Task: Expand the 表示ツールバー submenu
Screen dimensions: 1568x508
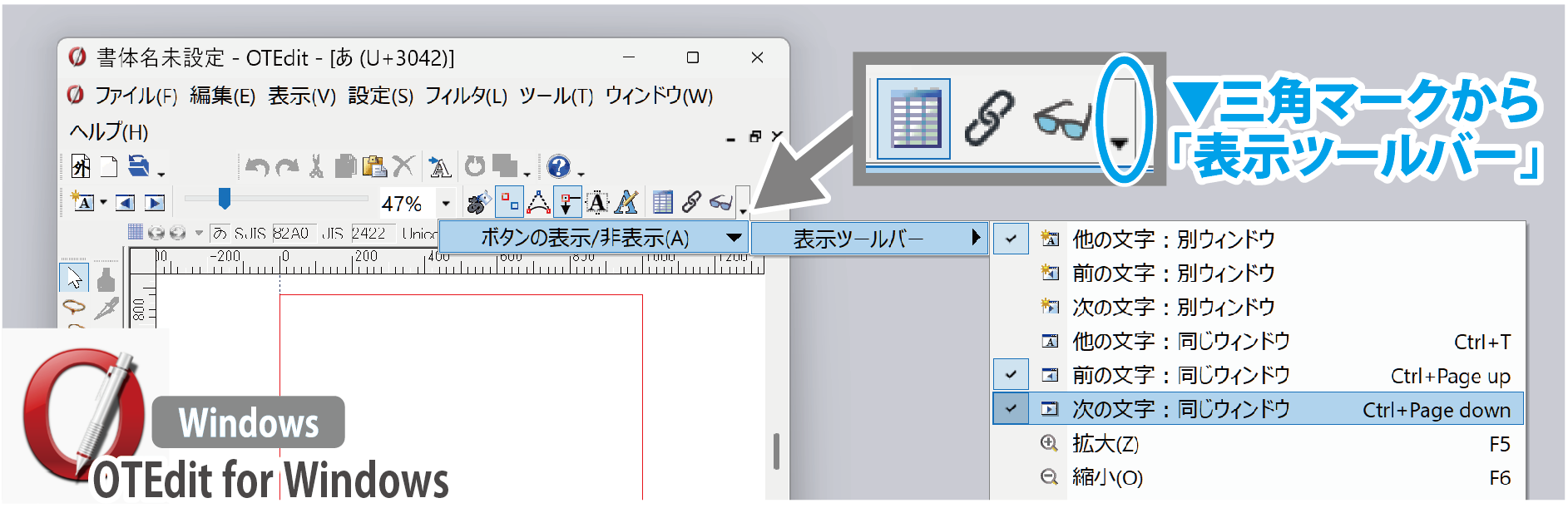Action: 869,239
